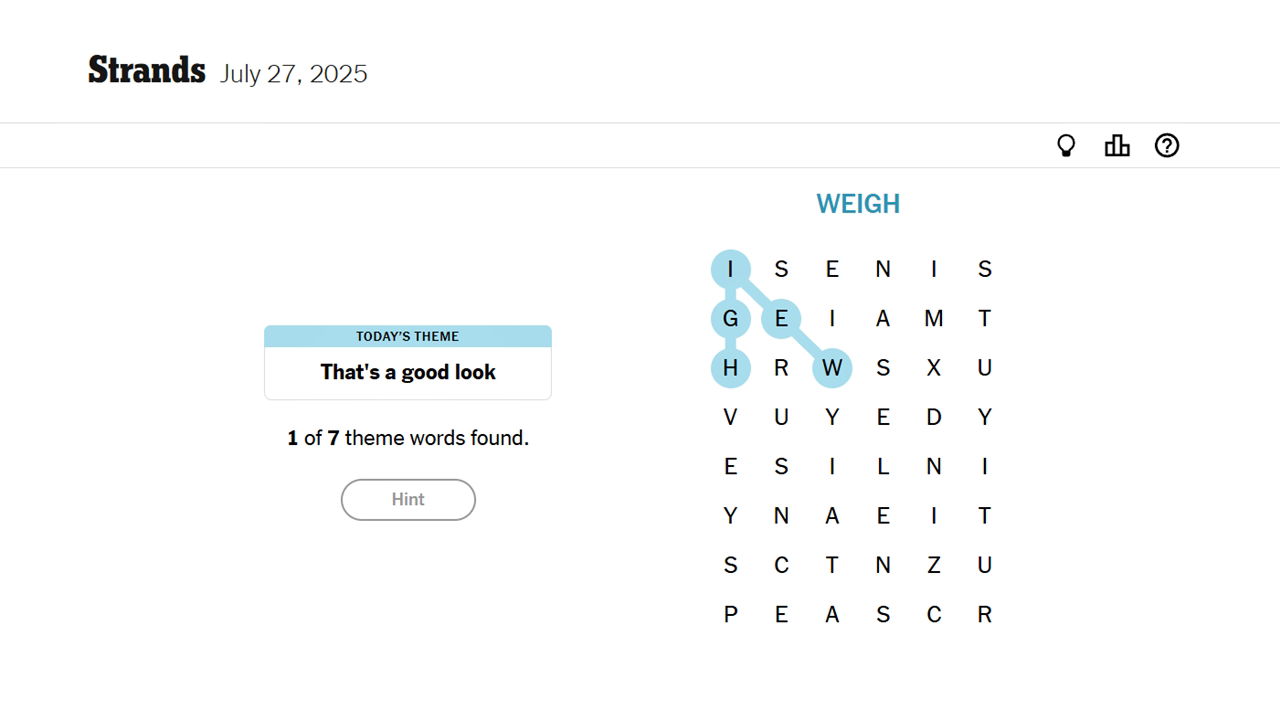Select the highlighted letter E in the WEIGH path

click(x=781, y=319)
